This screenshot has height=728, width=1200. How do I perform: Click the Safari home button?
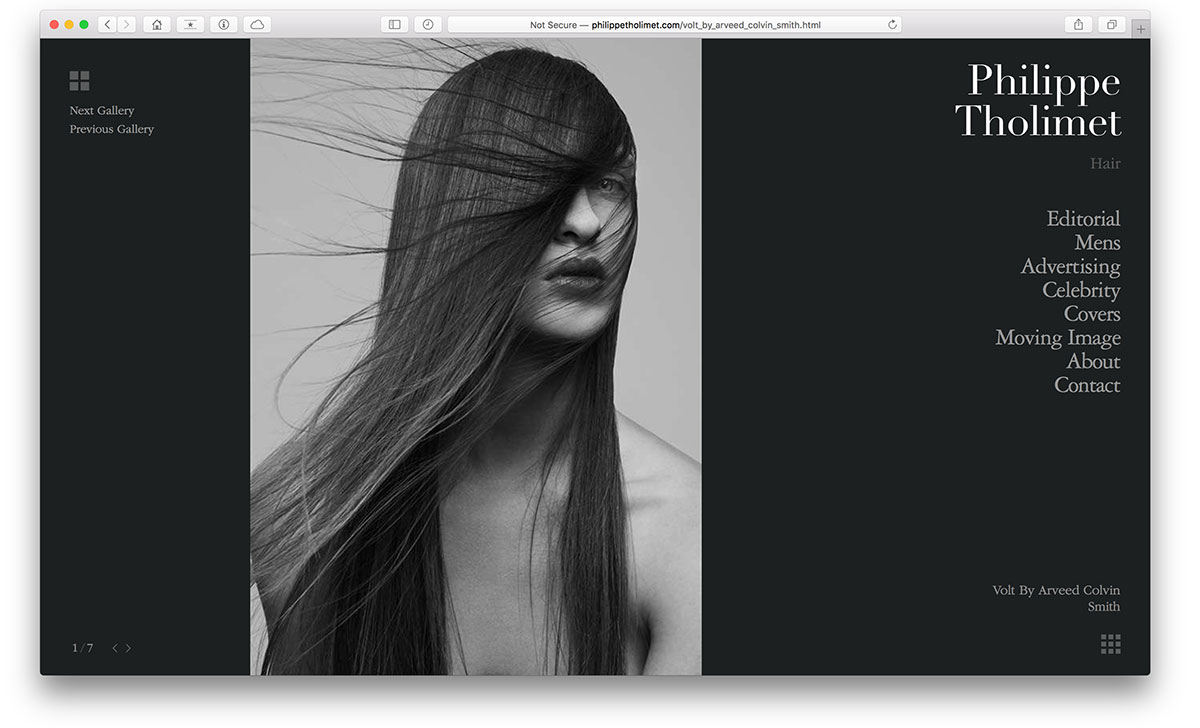click(157, 24)
